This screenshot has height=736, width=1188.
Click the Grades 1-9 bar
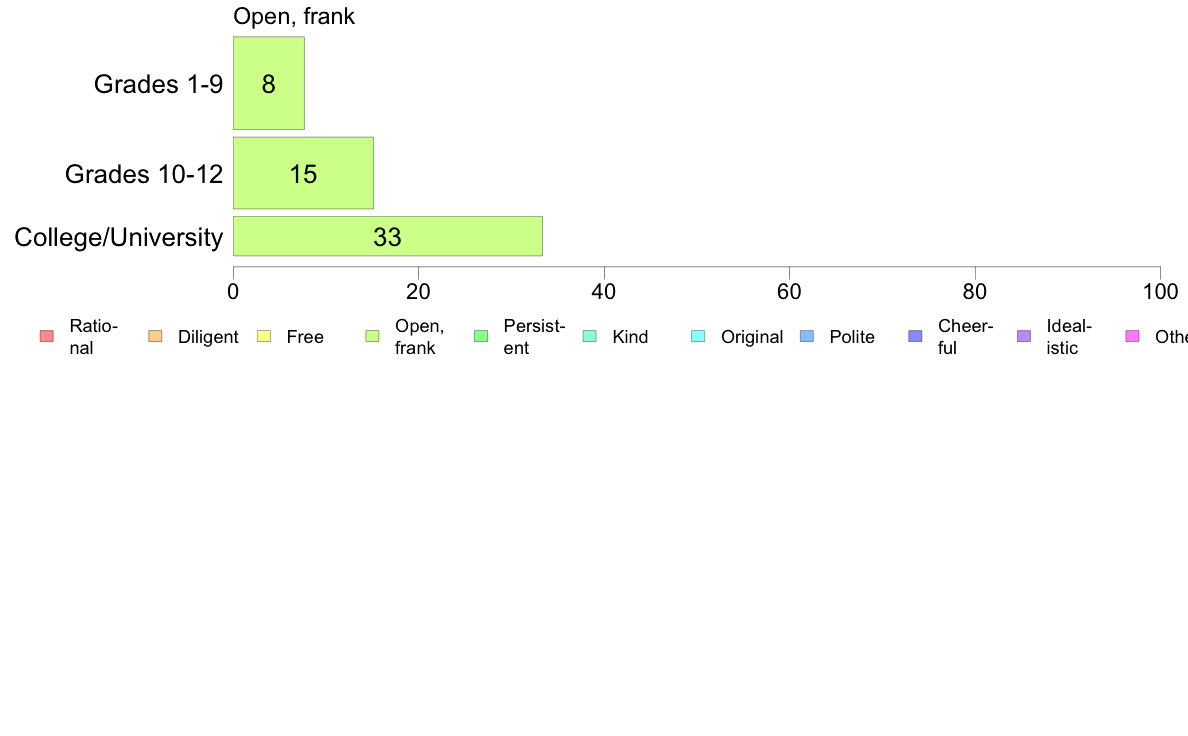coord(269,83)
